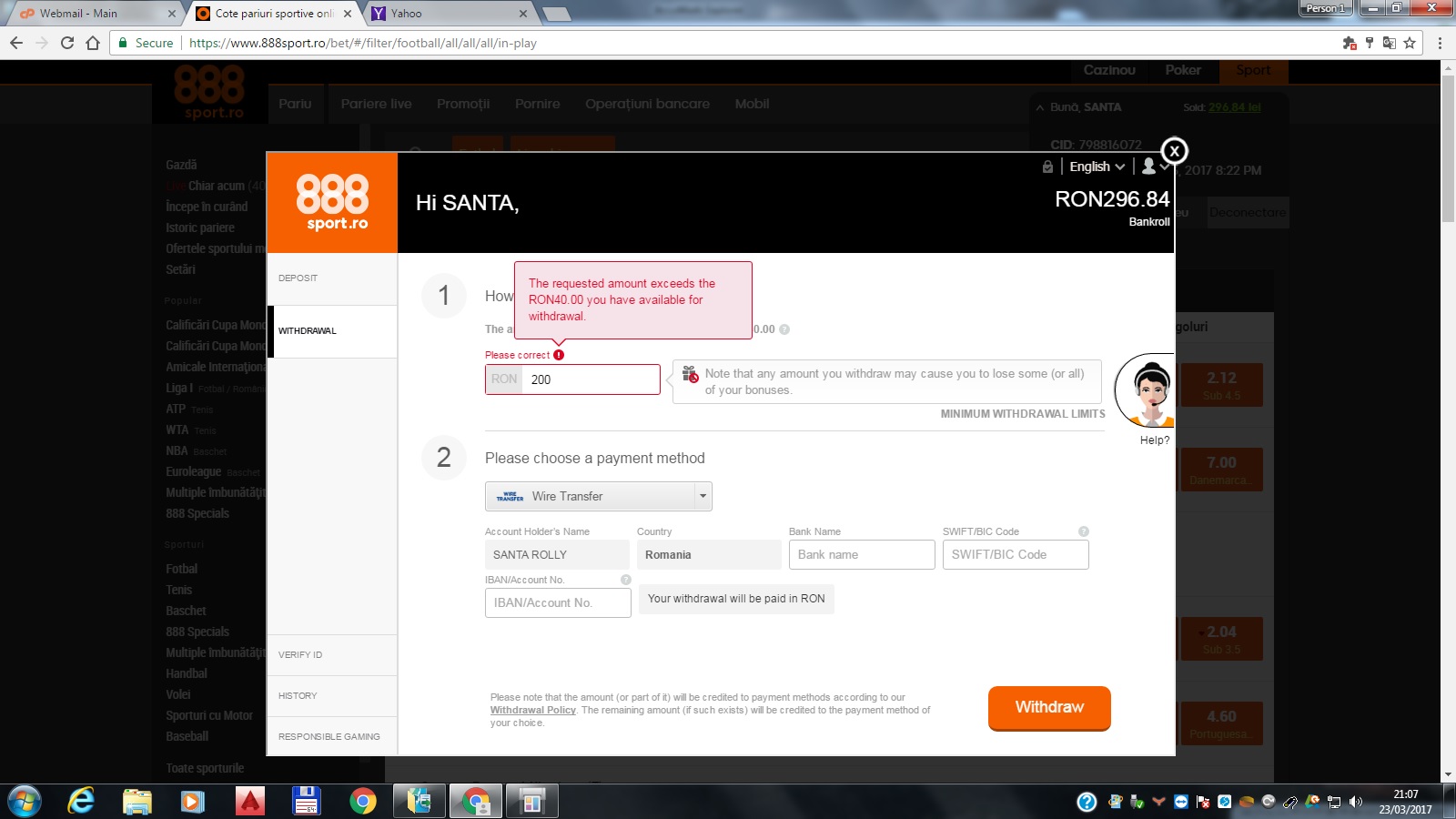Open the Windows Start button

[24, 802]
